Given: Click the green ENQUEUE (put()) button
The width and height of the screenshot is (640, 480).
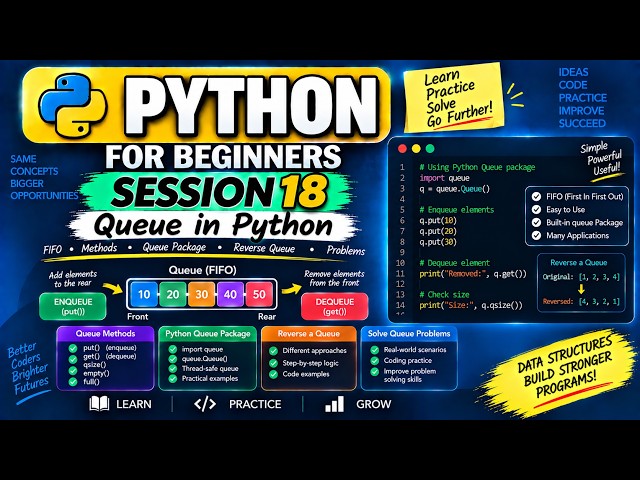Looking at the screenshot, I should (73, 307).
